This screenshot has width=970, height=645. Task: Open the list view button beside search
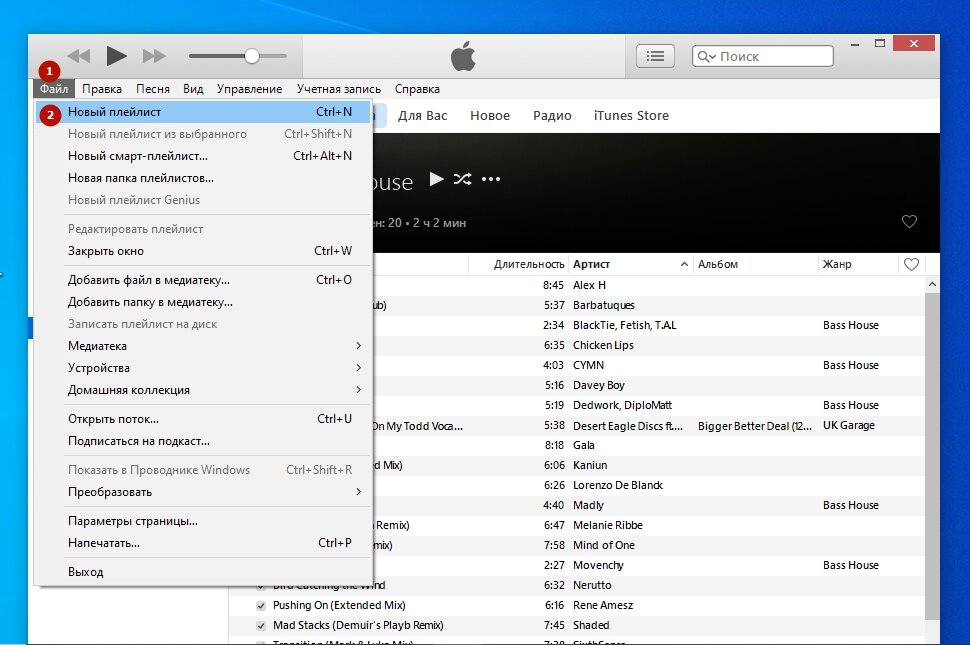655,56
